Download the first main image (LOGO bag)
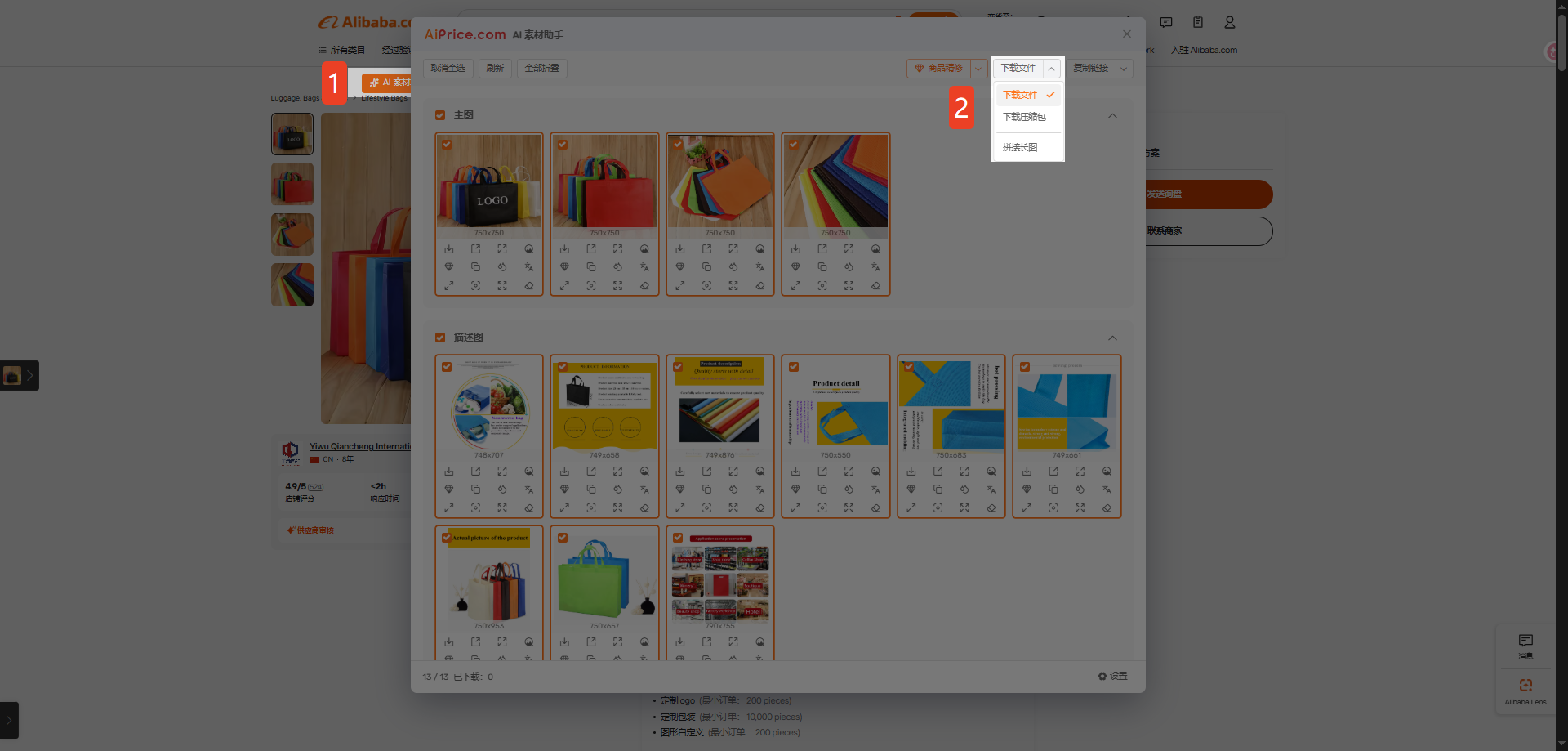 [449, 249]
